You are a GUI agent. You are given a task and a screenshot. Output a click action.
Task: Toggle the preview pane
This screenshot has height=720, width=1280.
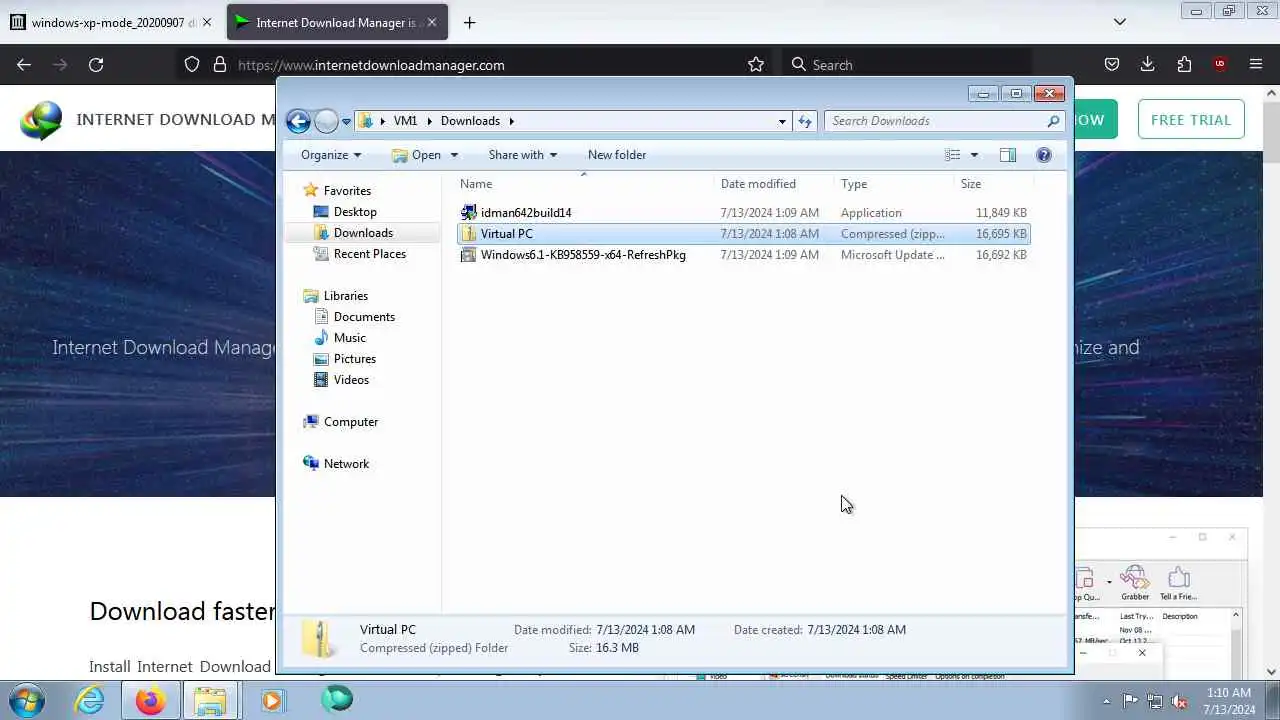(1008, 155)
